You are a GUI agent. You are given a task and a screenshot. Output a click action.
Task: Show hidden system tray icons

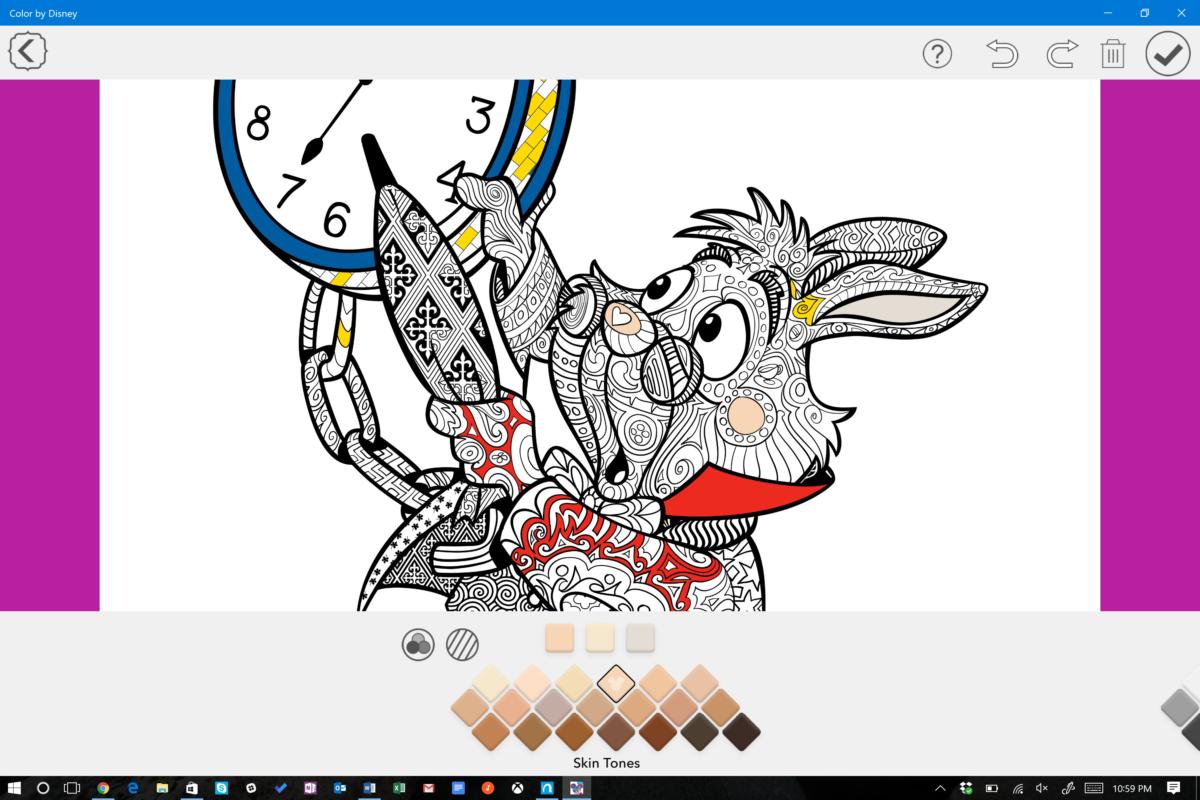pos(942,788)
